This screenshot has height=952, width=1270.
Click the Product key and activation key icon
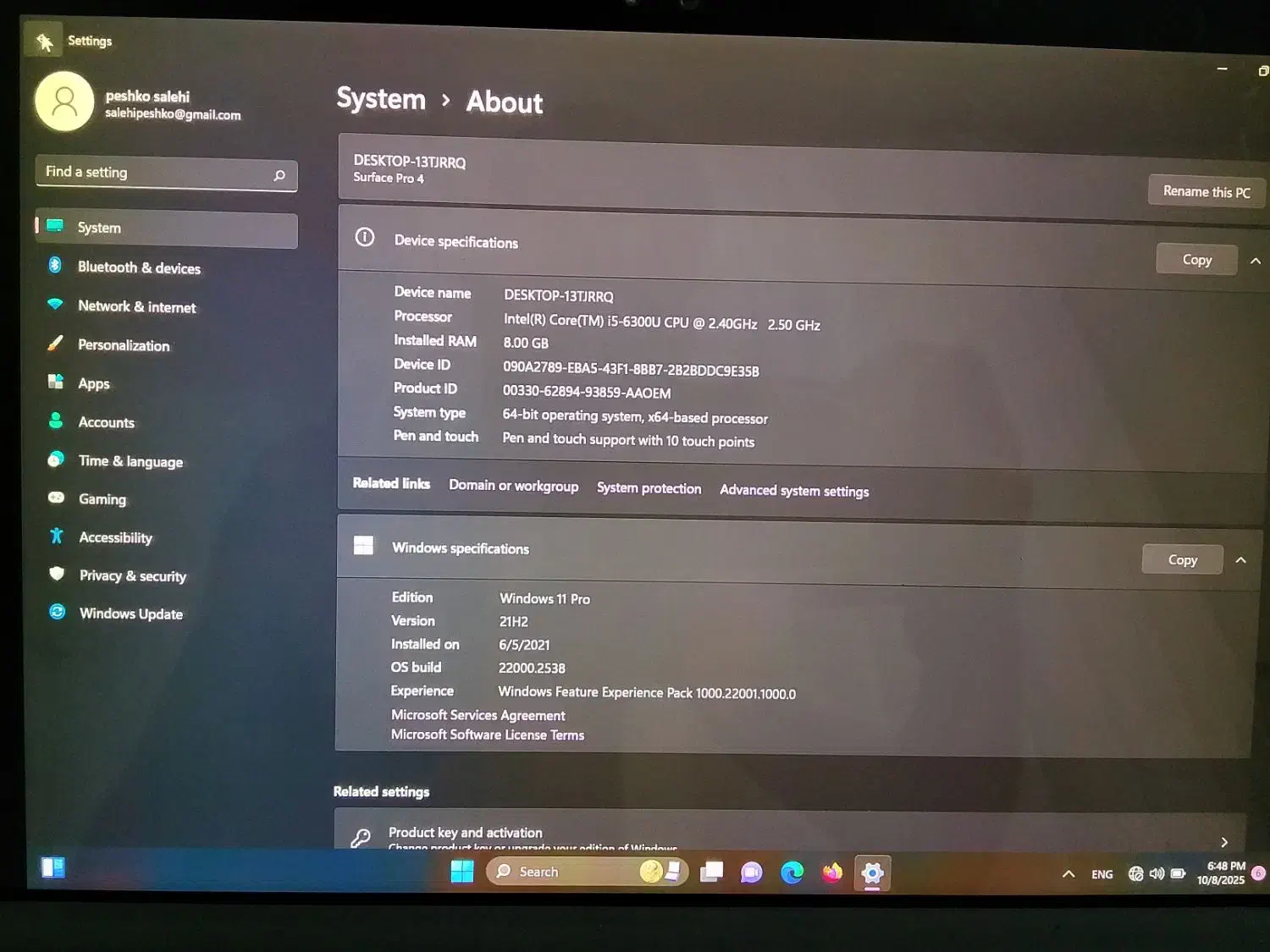coord(361,838)
